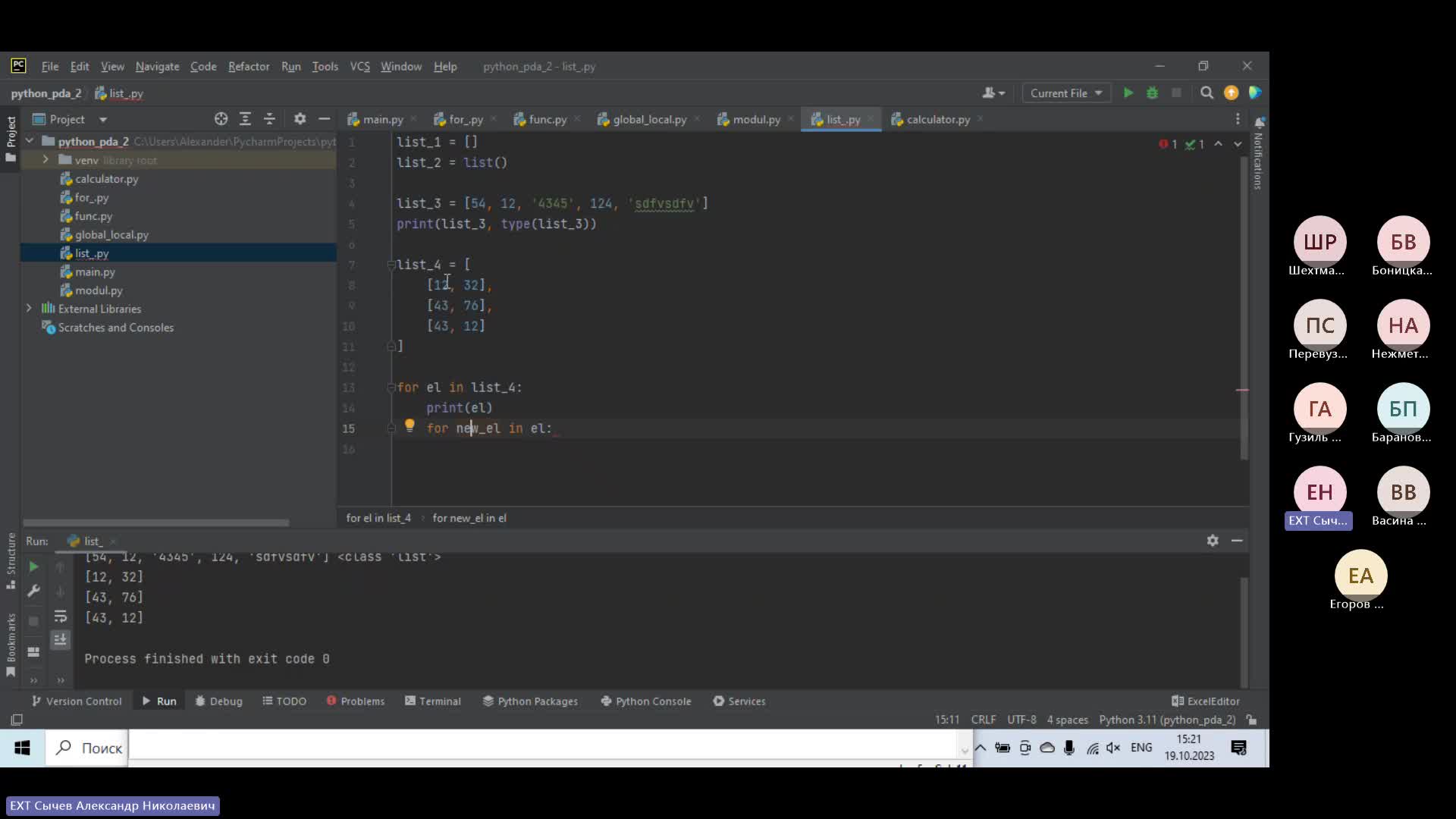Screen dimensions: 1456x819
Task: Toggle scroll to end in Run console
Action: point(60,639)
